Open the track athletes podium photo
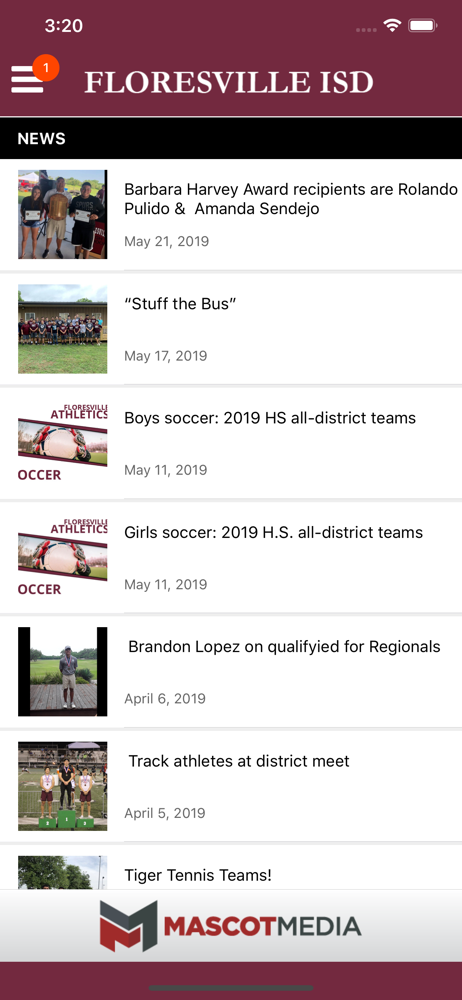This screenshot has height=1000, width=462. (x=63, y=786)
